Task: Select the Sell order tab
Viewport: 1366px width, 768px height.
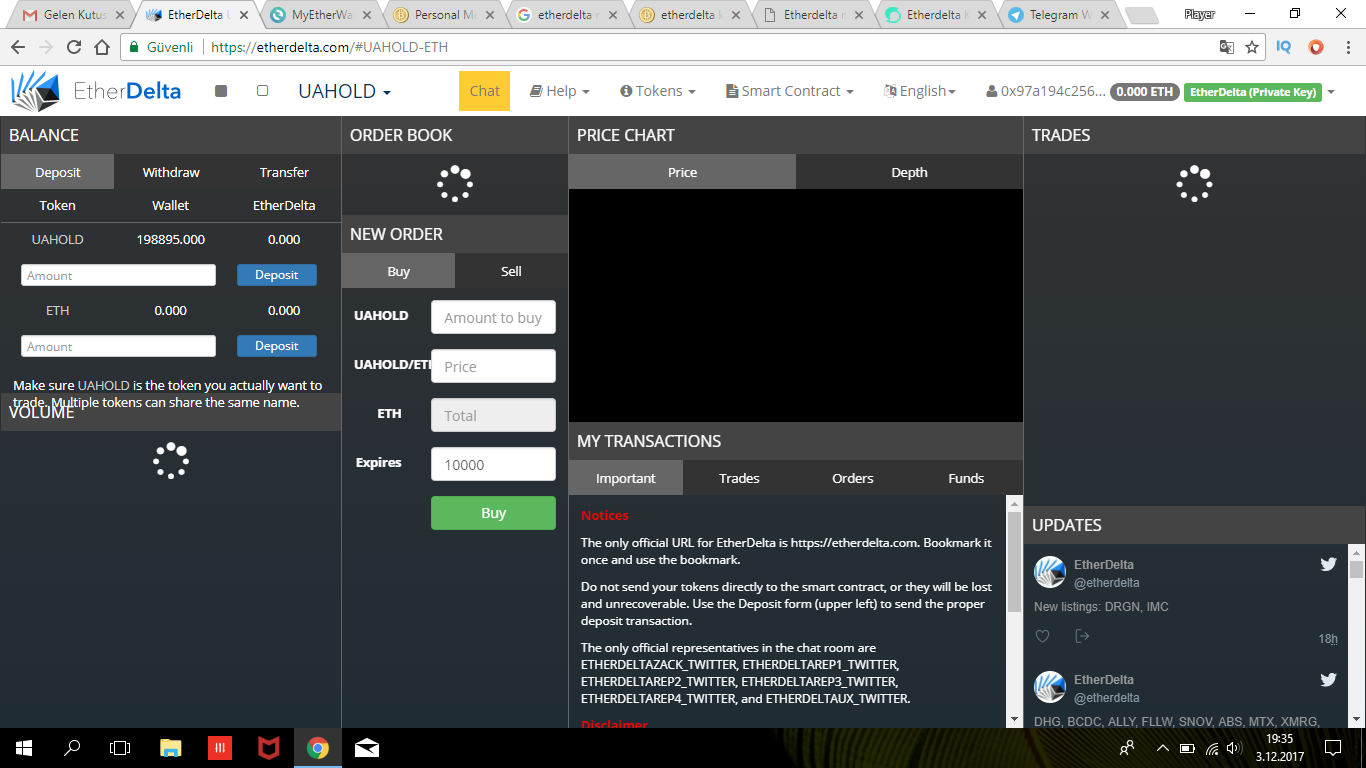Action: 511,271
